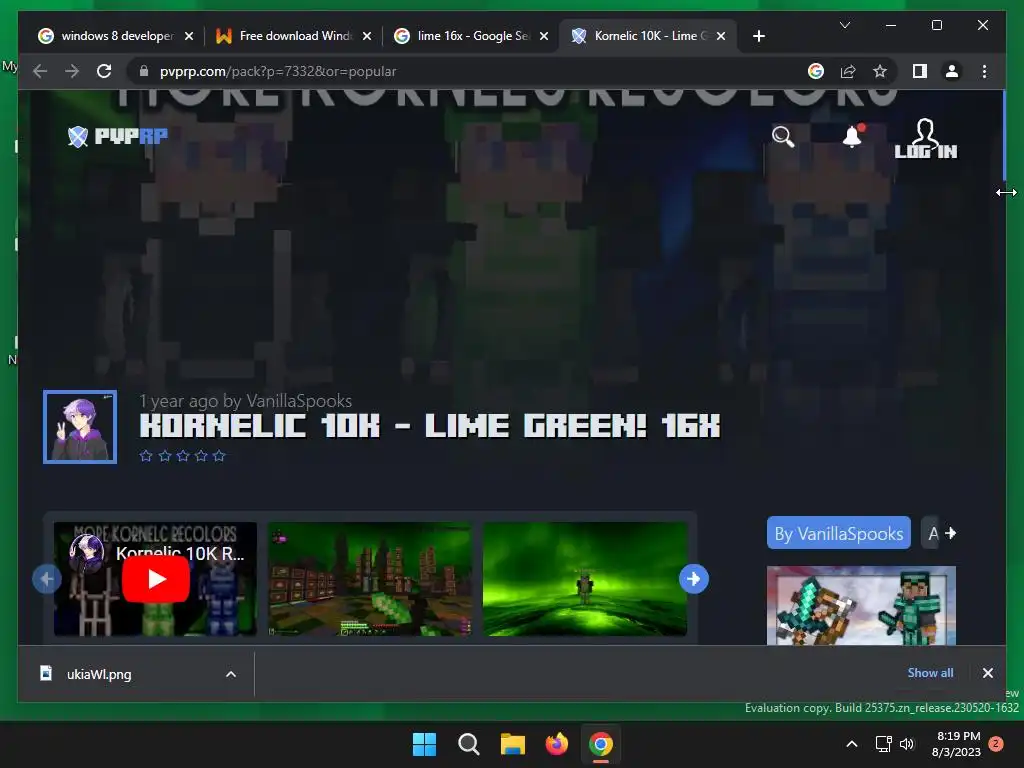Open a new tab

tap(758, 36)
